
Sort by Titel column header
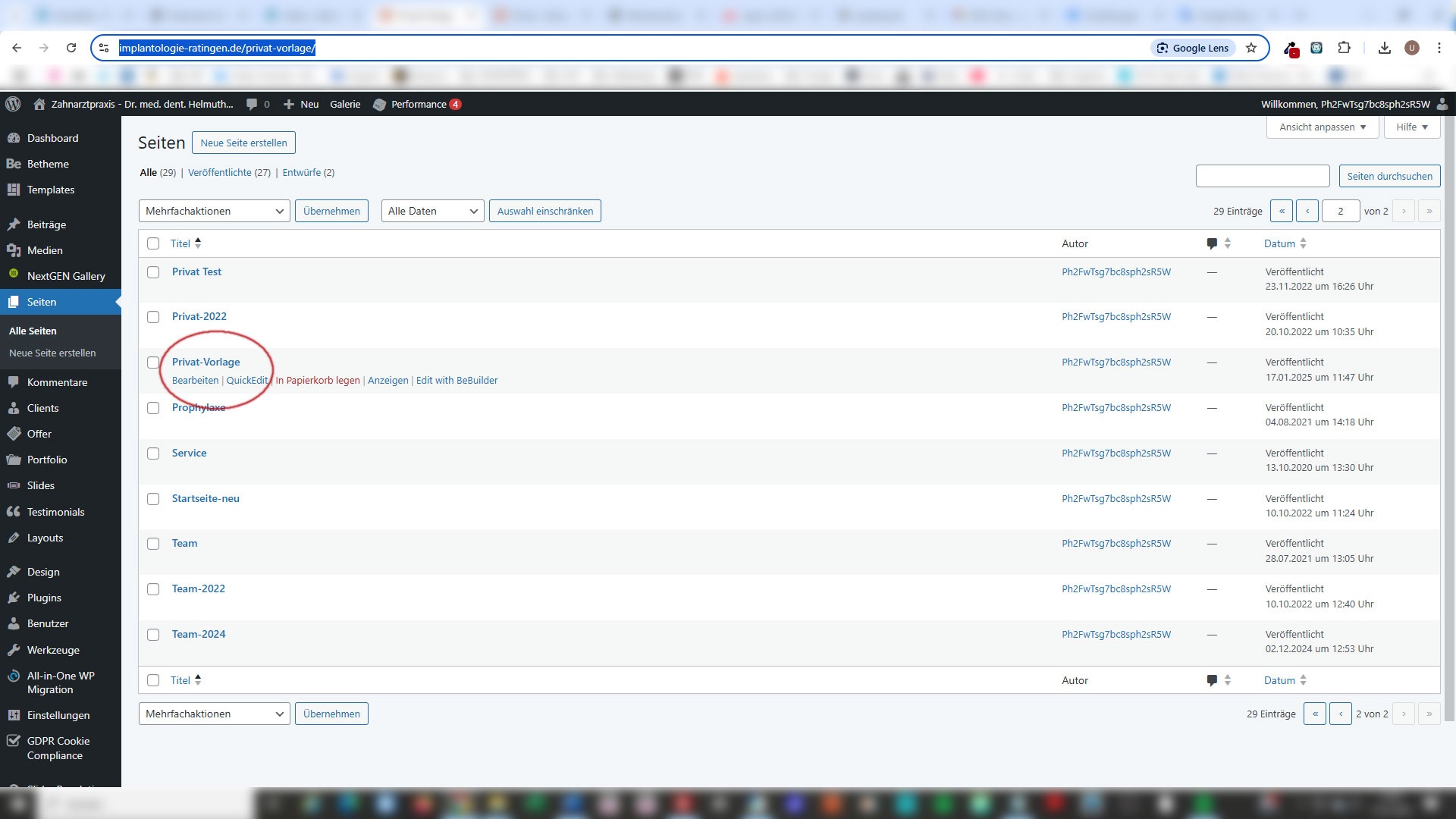tap(186, 243)
